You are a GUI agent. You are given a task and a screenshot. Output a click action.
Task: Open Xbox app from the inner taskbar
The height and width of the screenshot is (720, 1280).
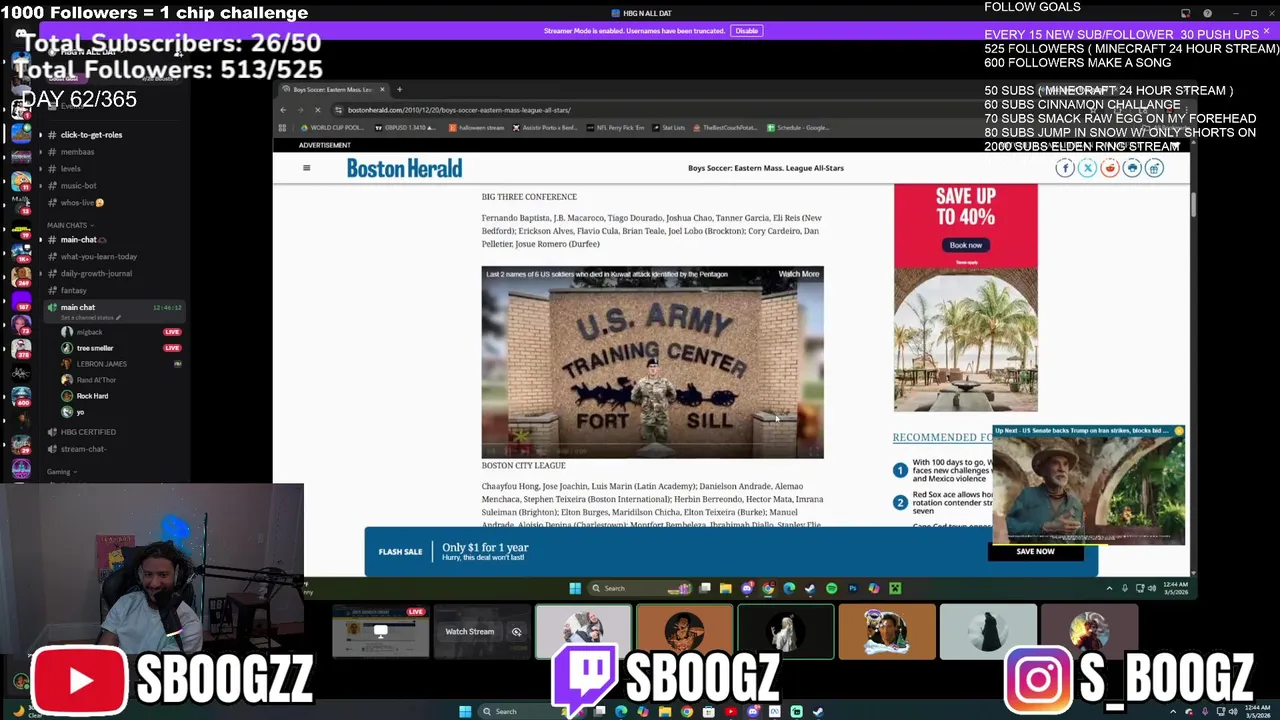(895, 588)
